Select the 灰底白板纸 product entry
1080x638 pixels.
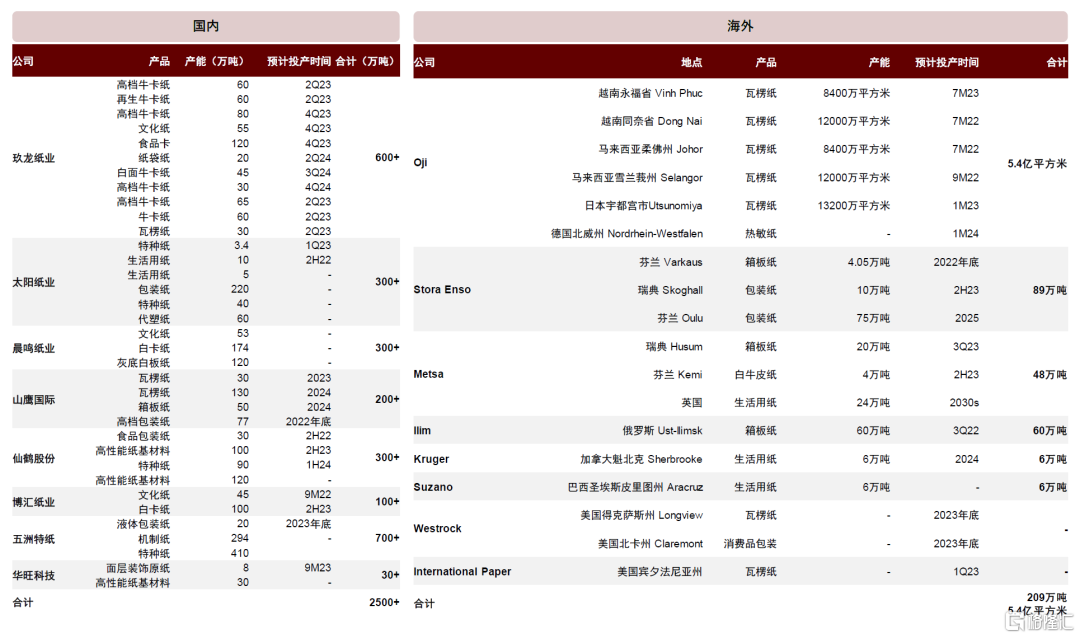coord(143,362)
